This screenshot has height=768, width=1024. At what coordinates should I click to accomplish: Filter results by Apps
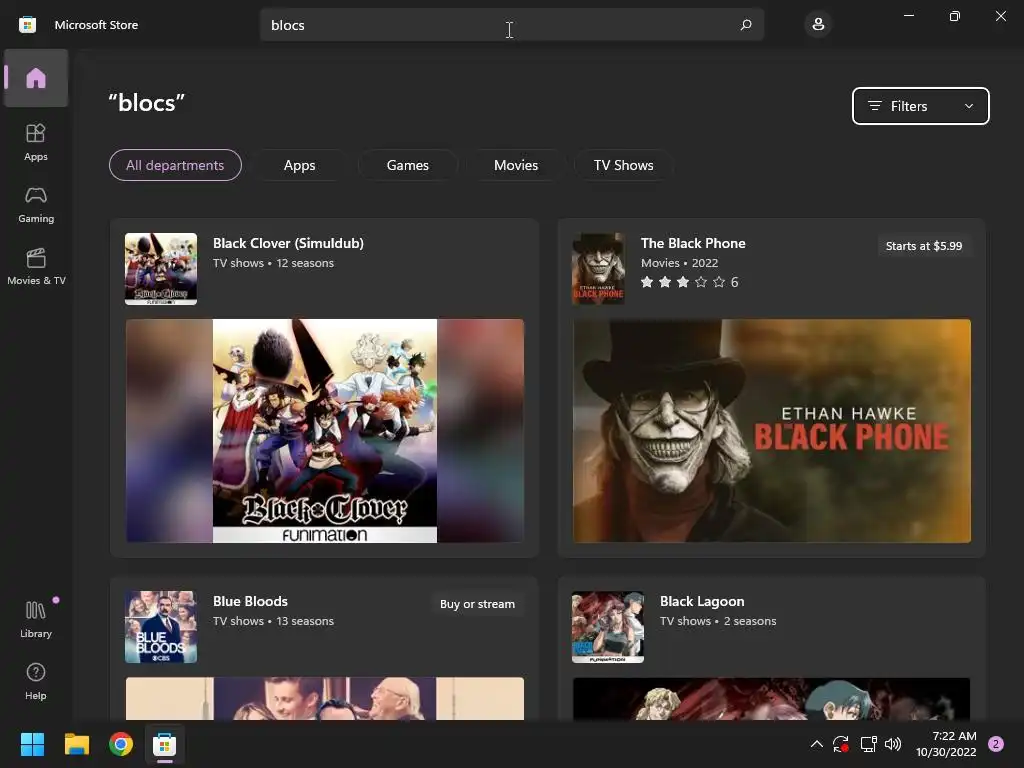[x=300, y=165]
